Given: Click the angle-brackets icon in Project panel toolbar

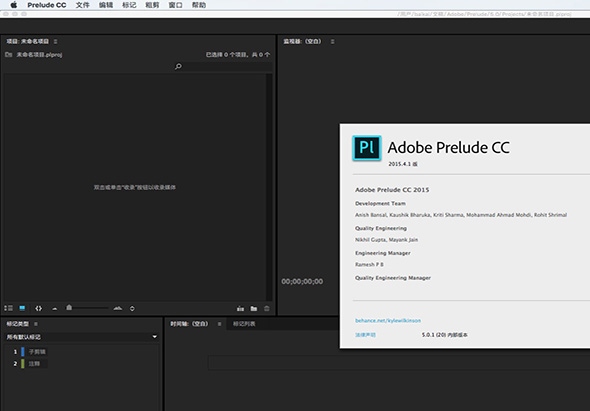Looking at the screenshot, I should click(x=38, y=308).
